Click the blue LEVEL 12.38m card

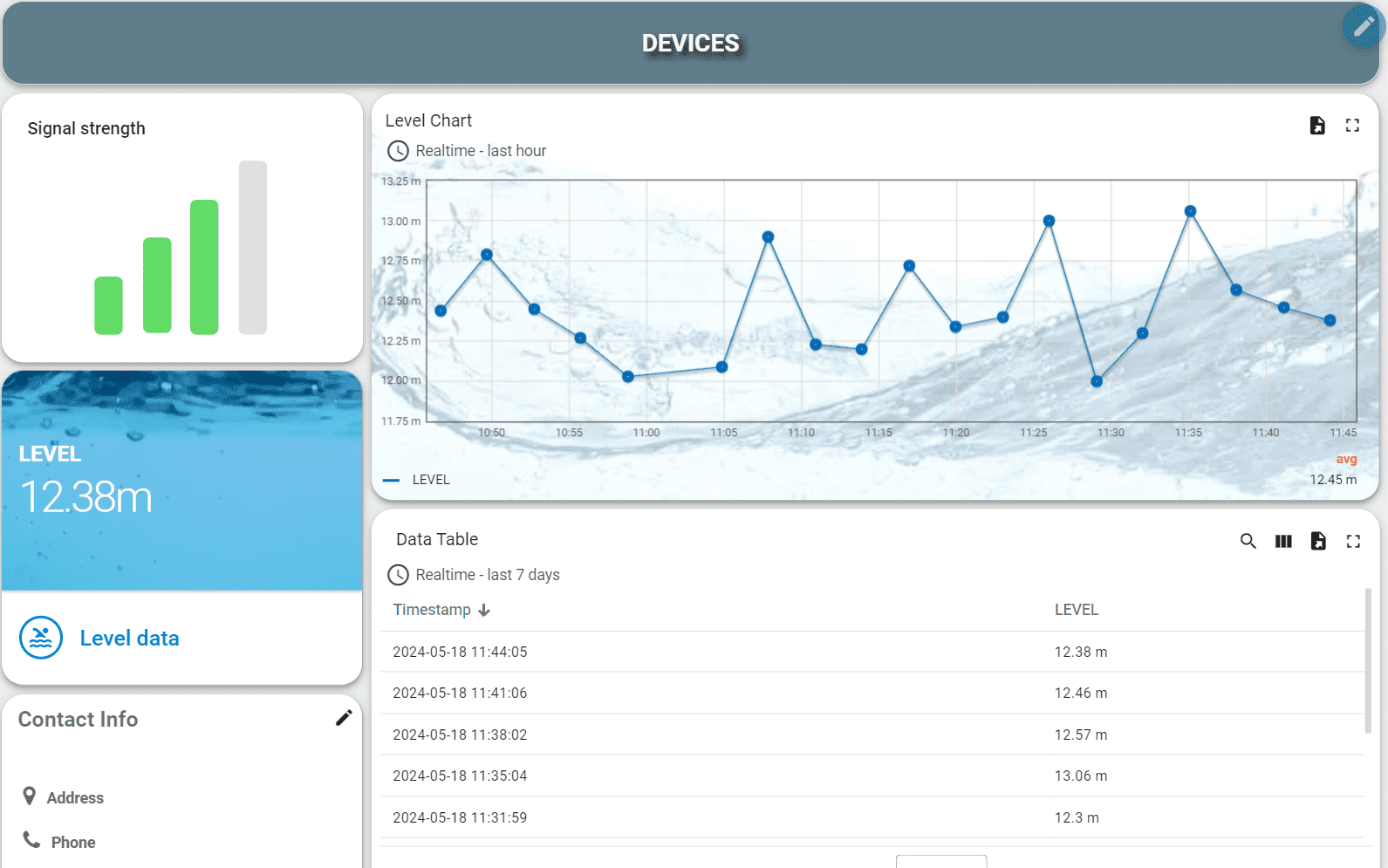pos(181,481)
